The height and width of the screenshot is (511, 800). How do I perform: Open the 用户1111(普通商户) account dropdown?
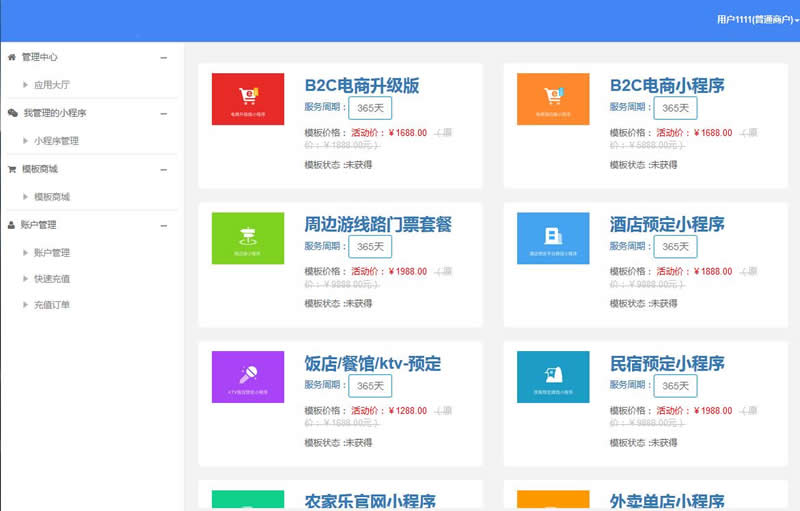point(758,19)
